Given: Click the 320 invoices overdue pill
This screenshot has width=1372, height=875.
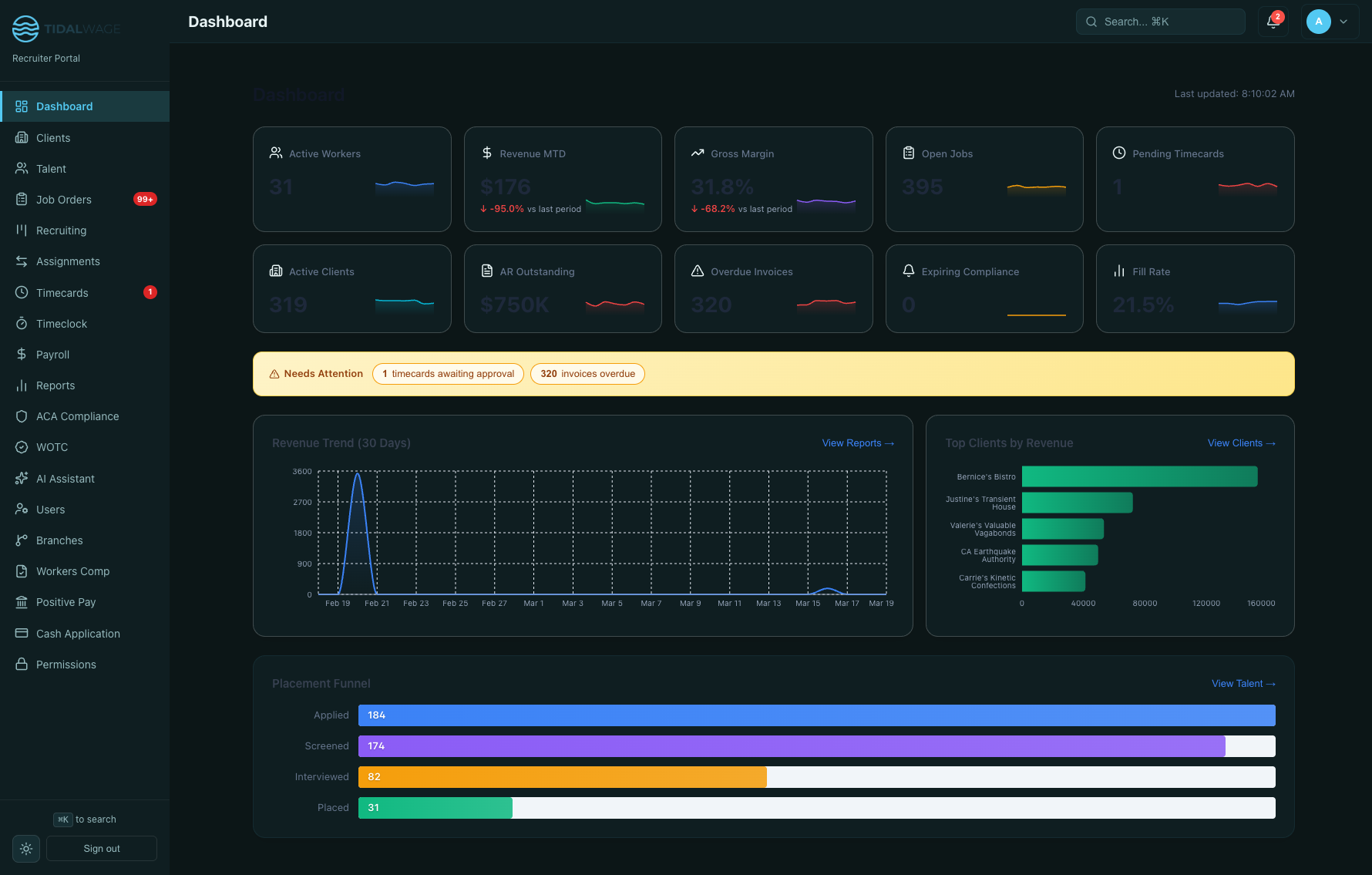Looking at the screenshot, I should (x=587, y=374).
